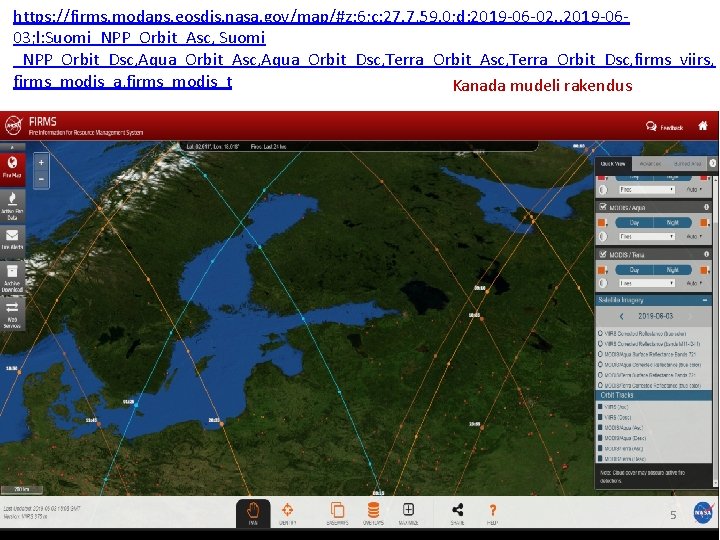The width and height of the screenshot is (720, 540).
Task: Show info for the MODIS / Terra layer
Action: (x=706, y=254)
